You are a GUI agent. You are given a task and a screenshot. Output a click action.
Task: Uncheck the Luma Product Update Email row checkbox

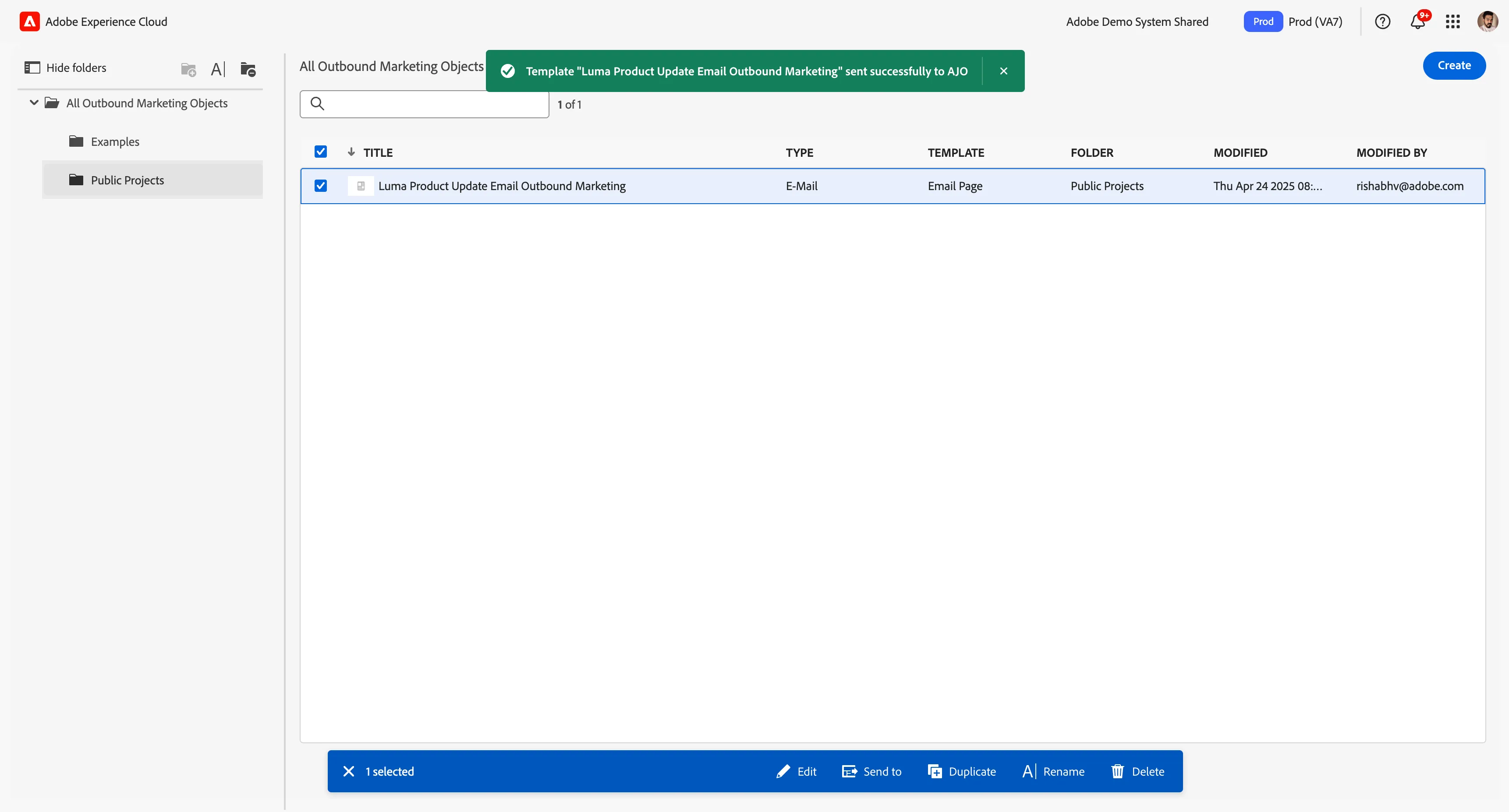pyautogui.click(x=320, y=186)
